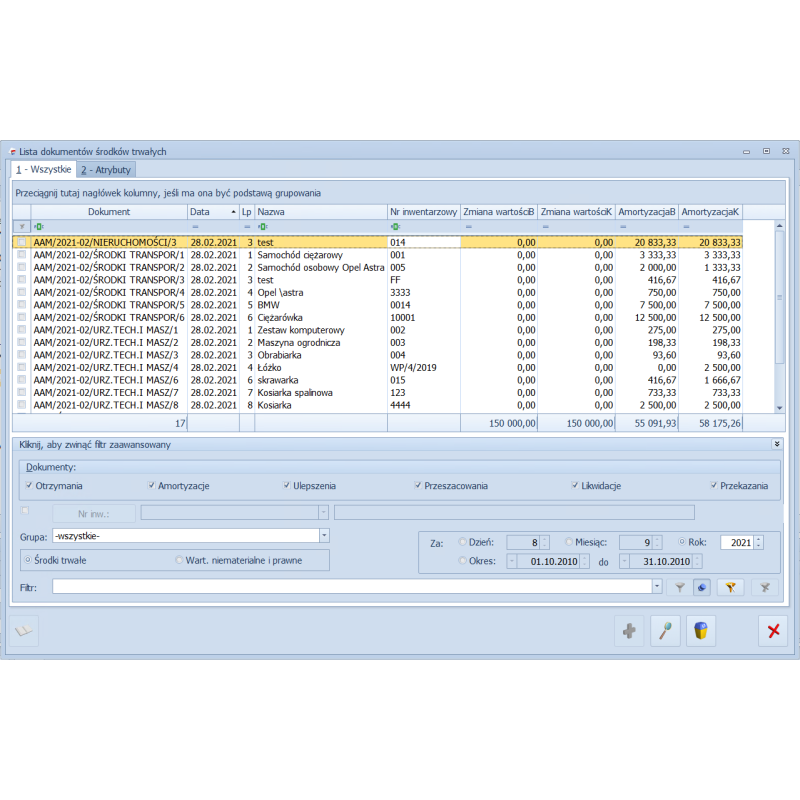Toggle the blue pin filter icon
The height and width of the screenshot is (800, 800).
[702, 587]
